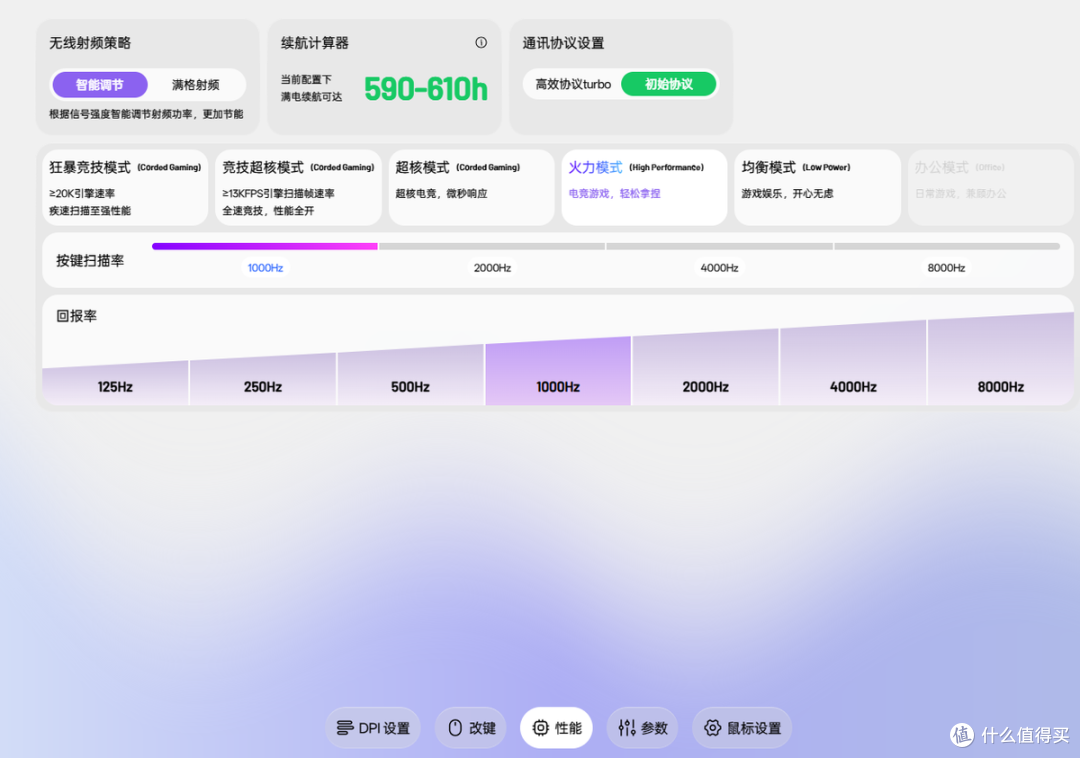Click the mouse icon beside 改键

pos(455,728)
